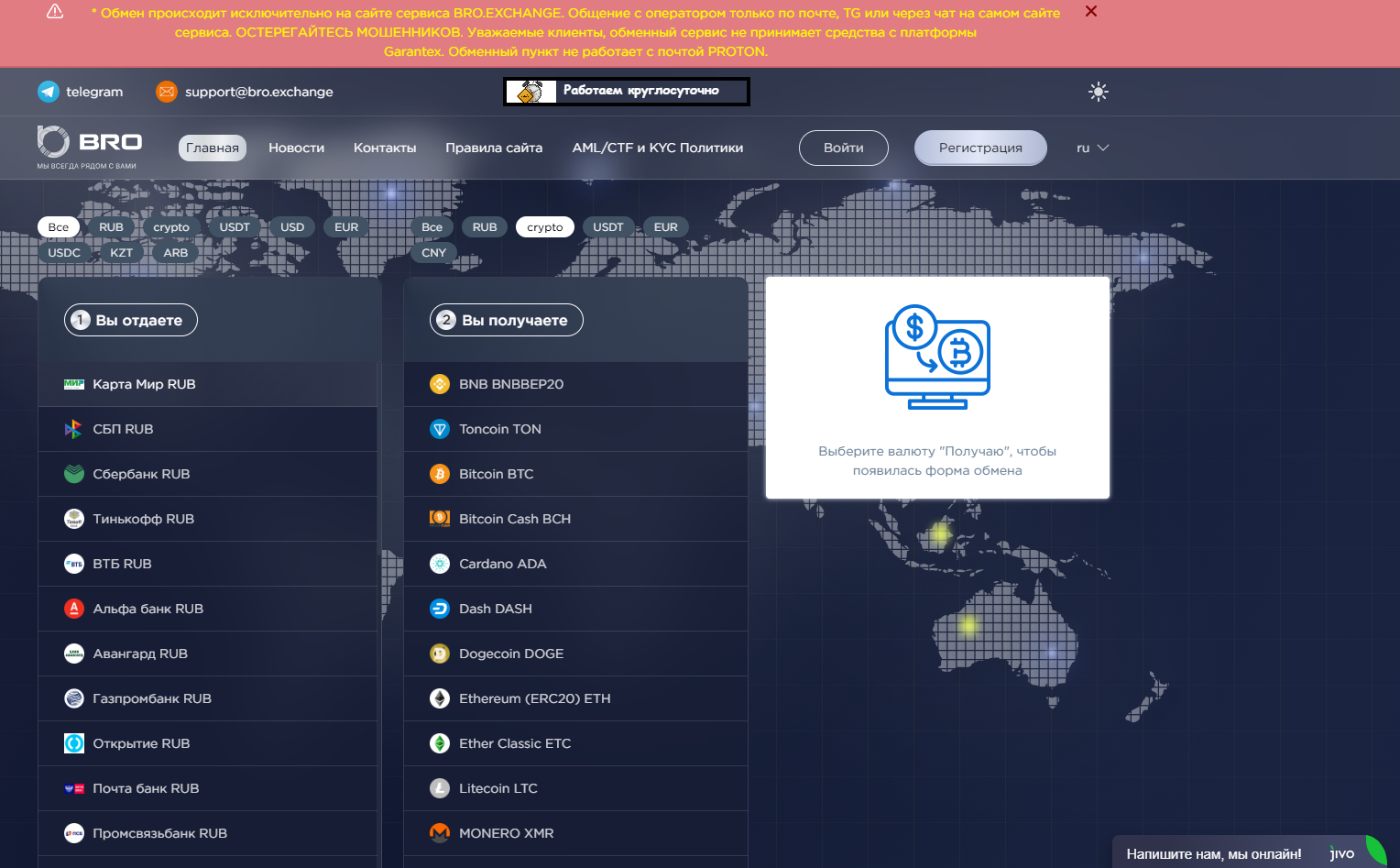Click the СБП RUB icon

pos(74,429)
